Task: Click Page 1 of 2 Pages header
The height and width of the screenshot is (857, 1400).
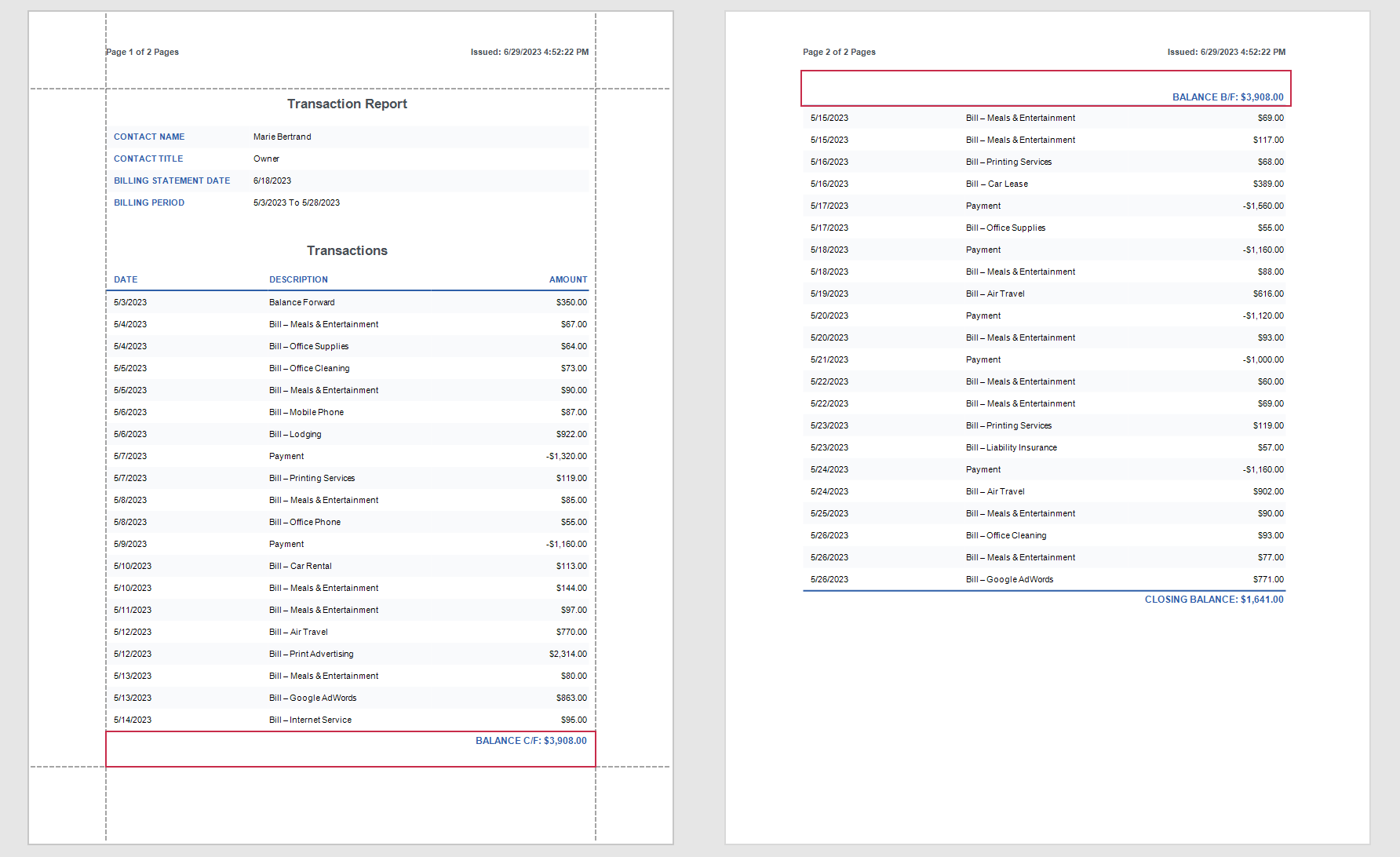Action: [x=141, y=52]
